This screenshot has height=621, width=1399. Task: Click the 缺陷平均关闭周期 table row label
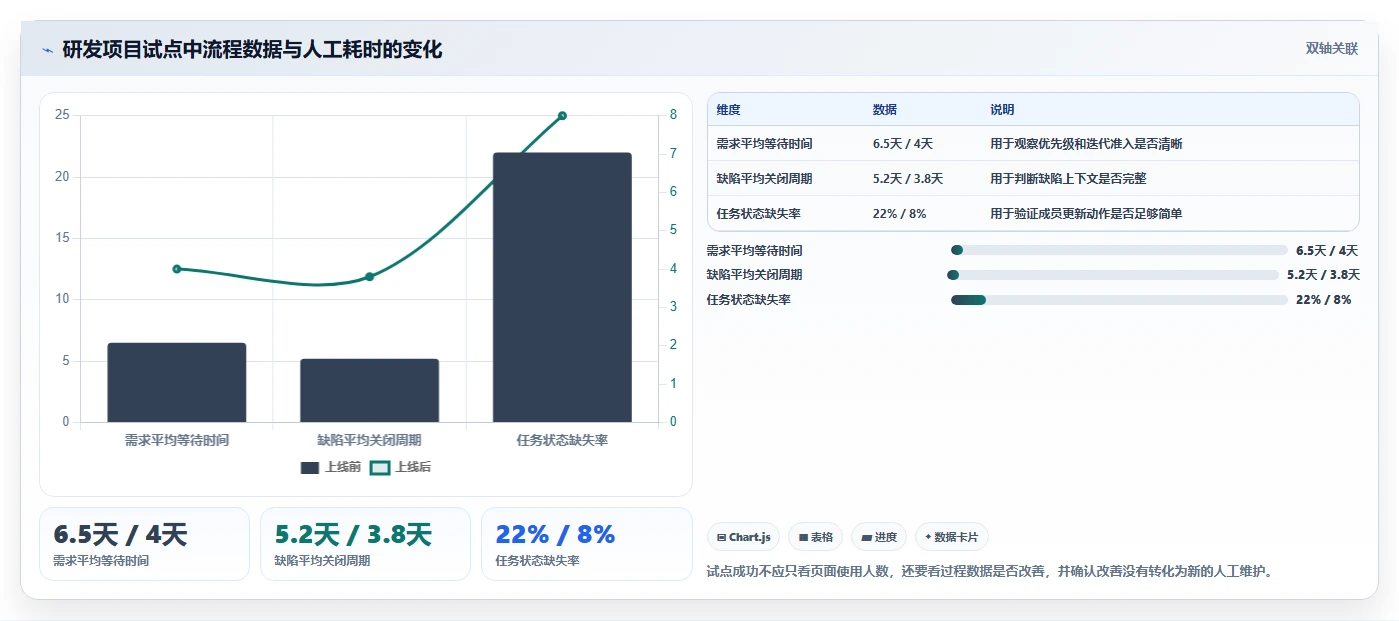(x=764, y=179)
